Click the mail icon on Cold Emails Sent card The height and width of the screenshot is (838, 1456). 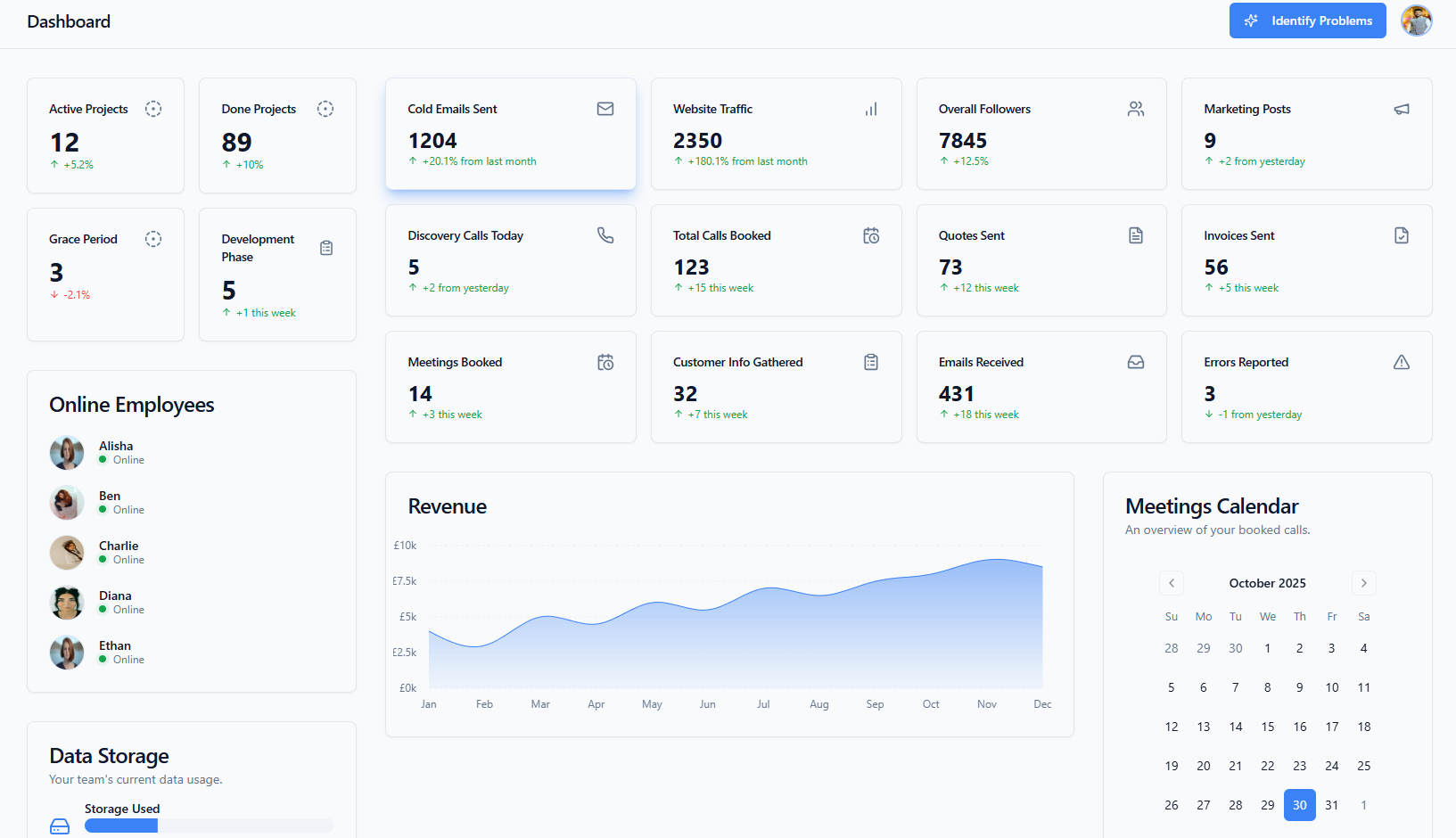click(x=605, y=109)
